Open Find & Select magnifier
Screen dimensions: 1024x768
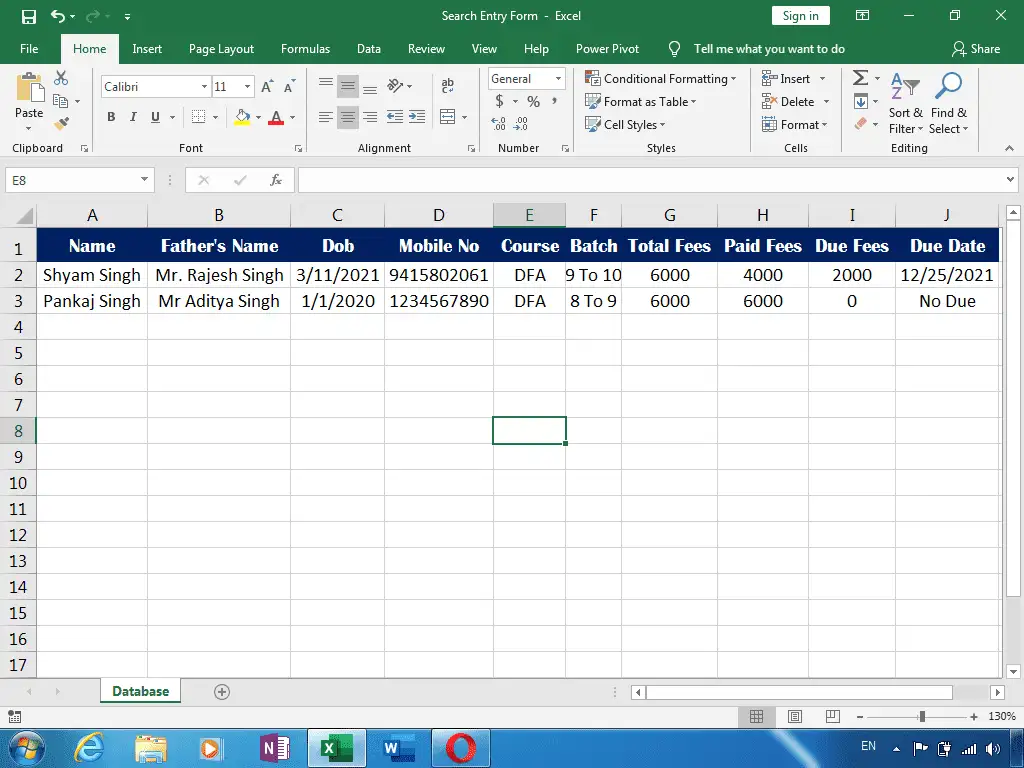tap(948, 104)
